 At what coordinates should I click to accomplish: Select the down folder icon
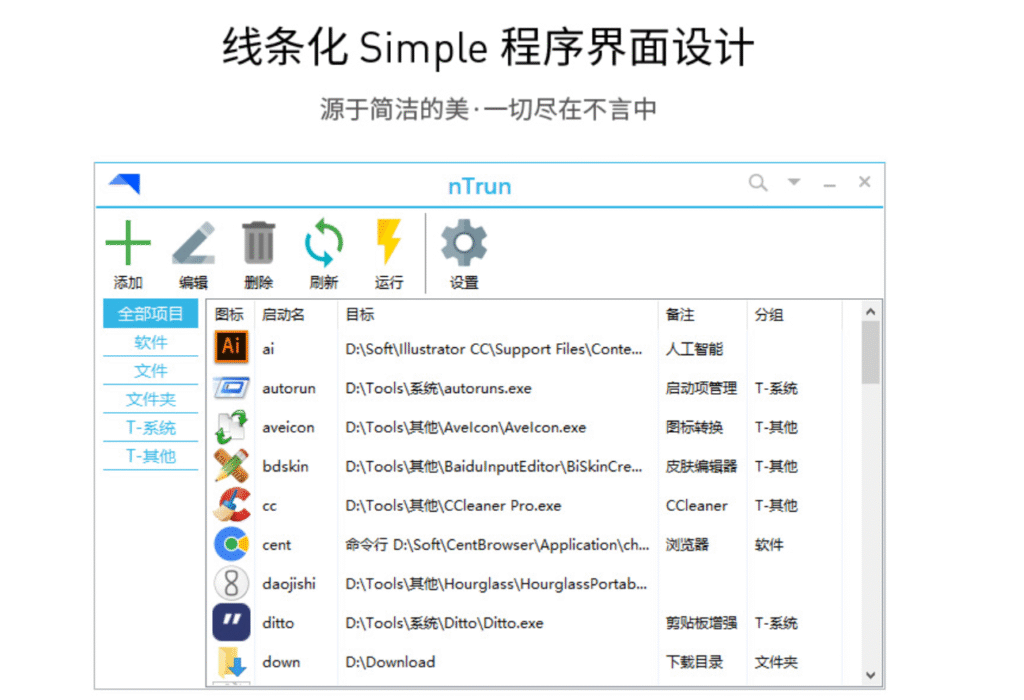click(x=231, y=662)
